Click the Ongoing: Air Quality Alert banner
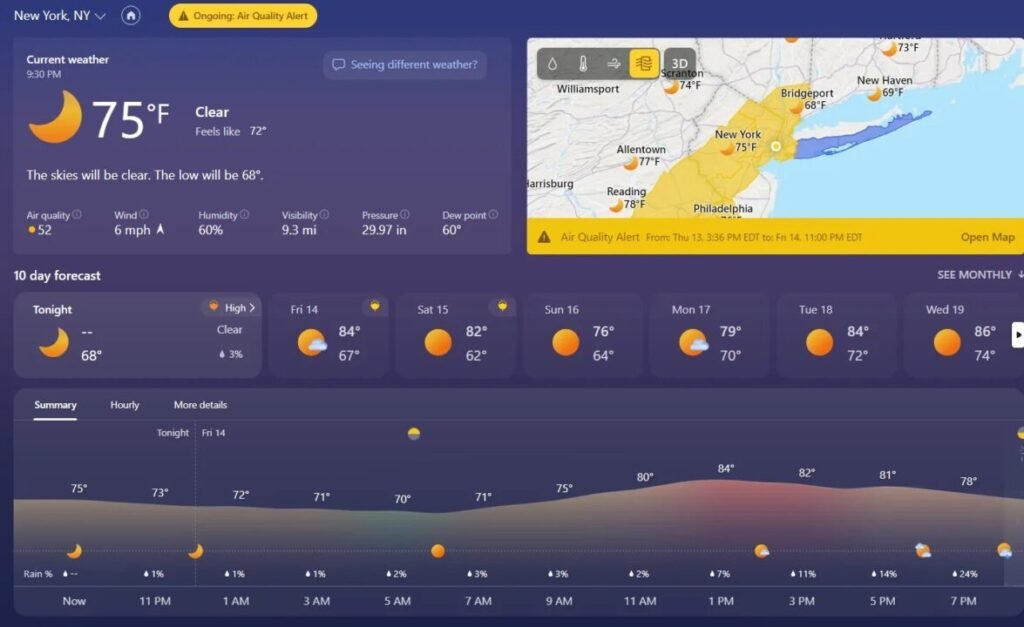The width and height of the screenshot is (1024, 627). (x=242, y=16)
